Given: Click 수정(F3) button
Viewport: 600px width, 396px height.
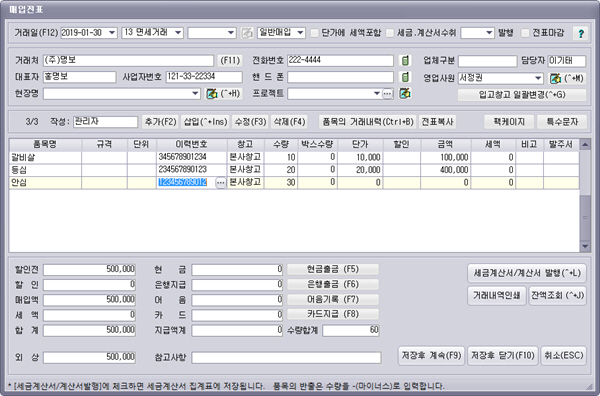Looking at the screenshot, I should 250,122.
